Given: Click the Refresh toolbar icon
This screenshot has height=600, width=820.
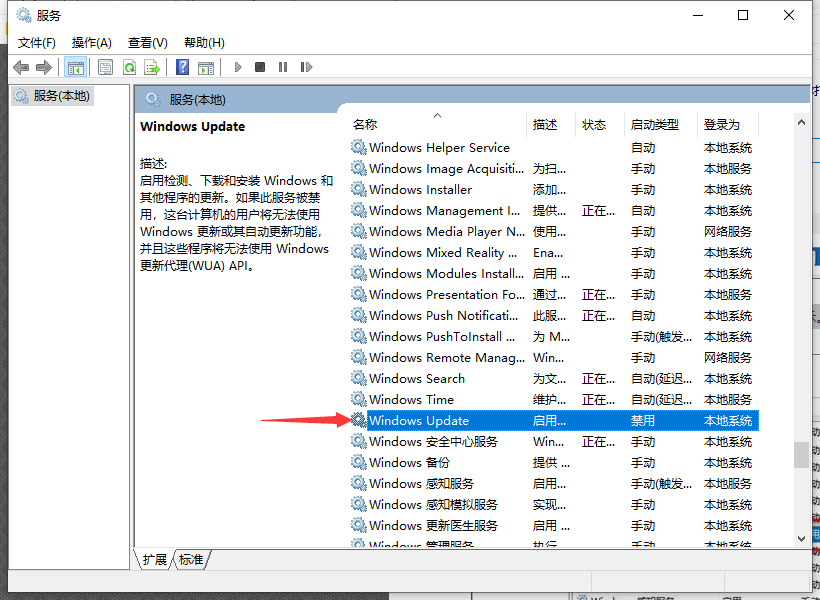Looking at the screenshot, I should coord(129,67).
